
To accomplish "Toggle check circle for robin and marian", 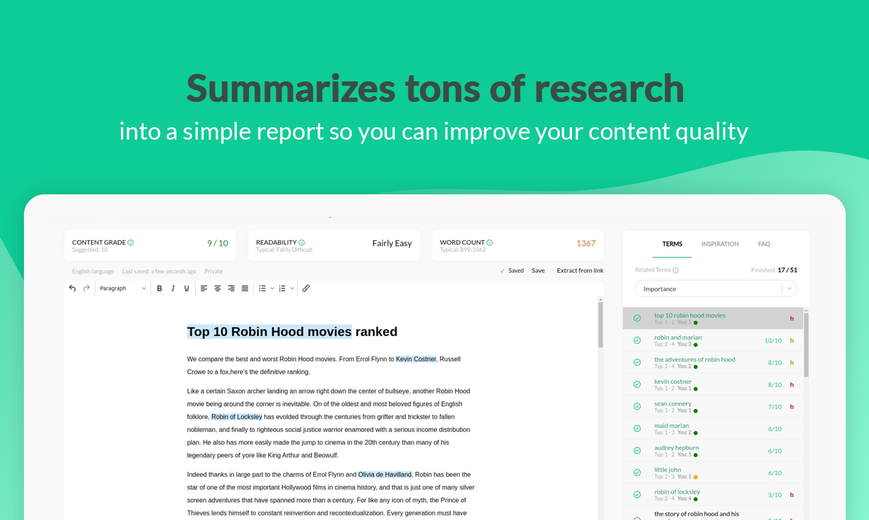I will 637,340.
